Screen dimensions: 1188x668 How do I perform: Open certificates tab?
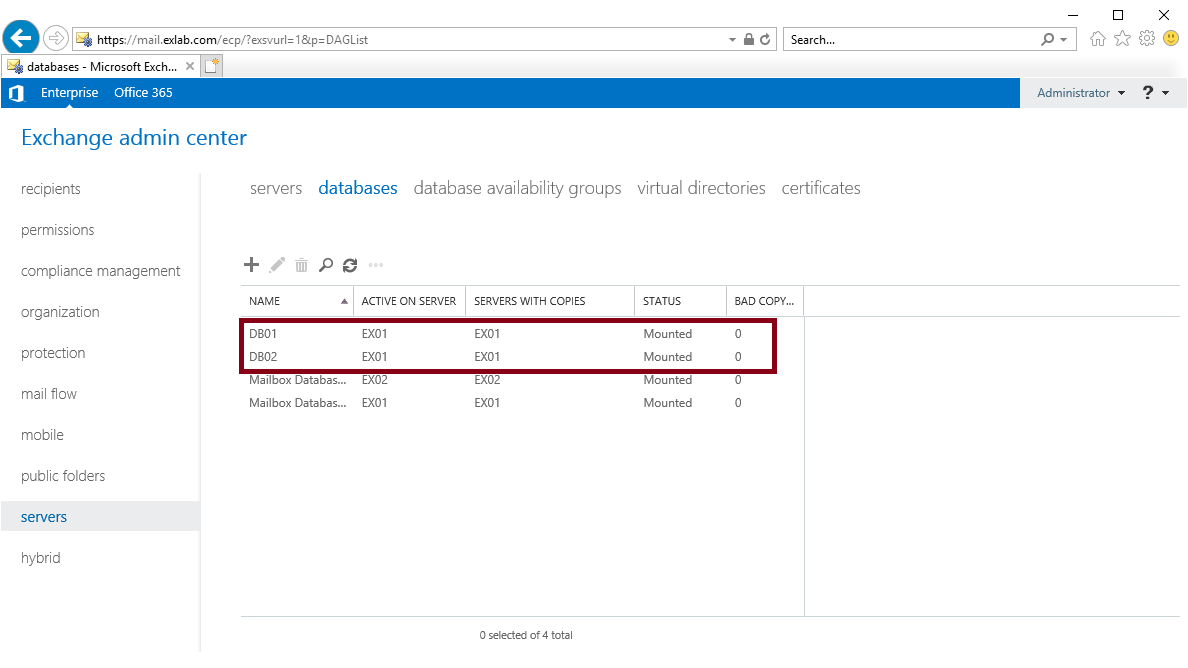coord(821,188)
